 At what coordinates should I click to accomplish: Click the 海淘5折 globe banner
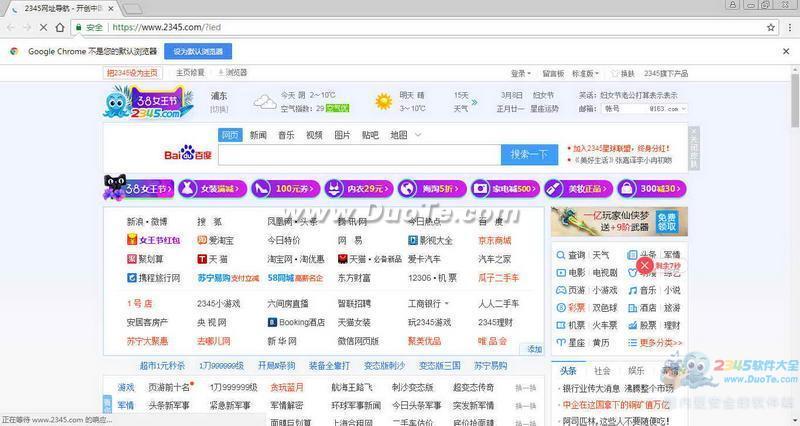[x=432, y=189]
